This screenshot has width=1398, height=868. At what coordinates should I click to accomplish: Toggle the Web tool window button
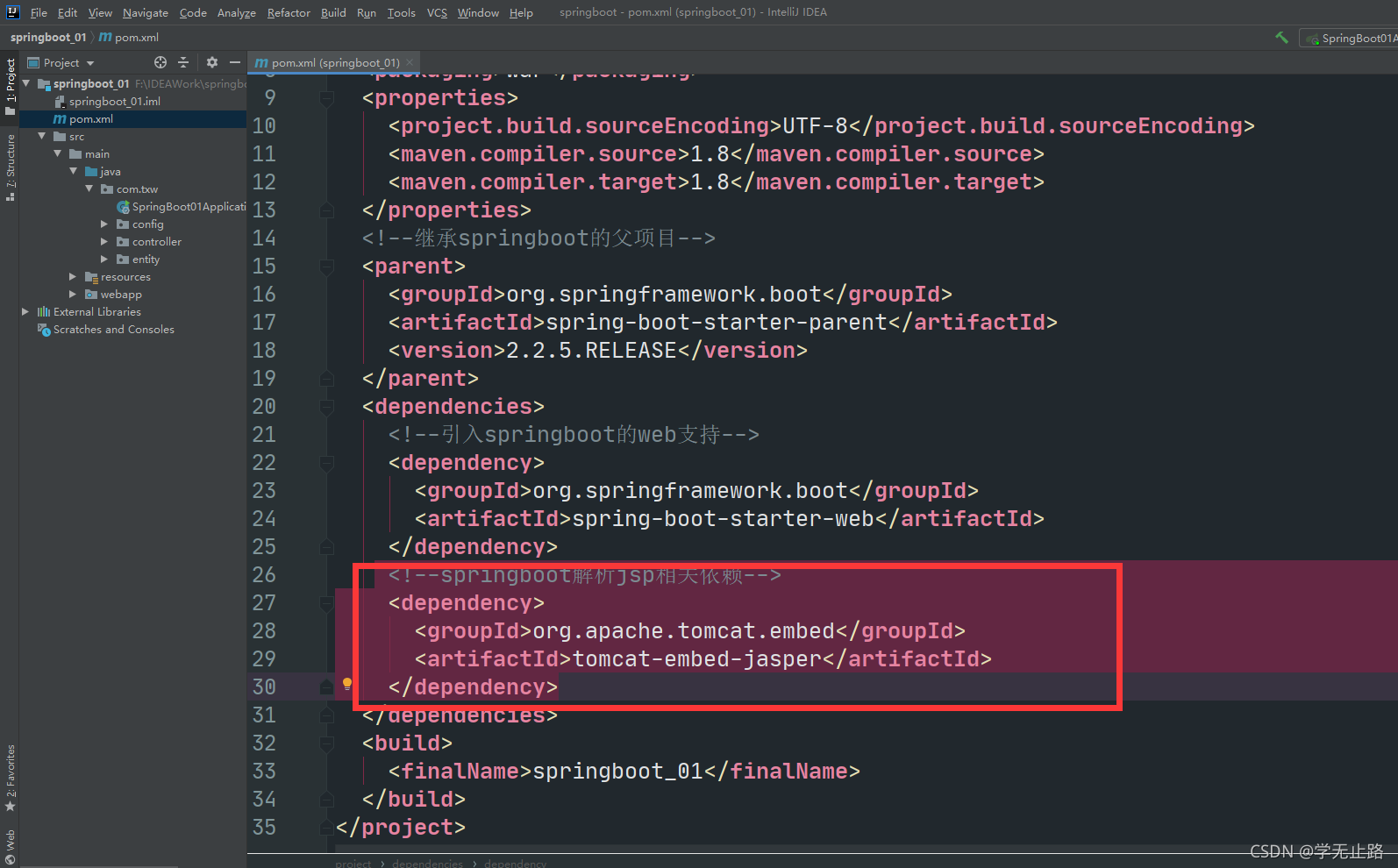(10, 847)
